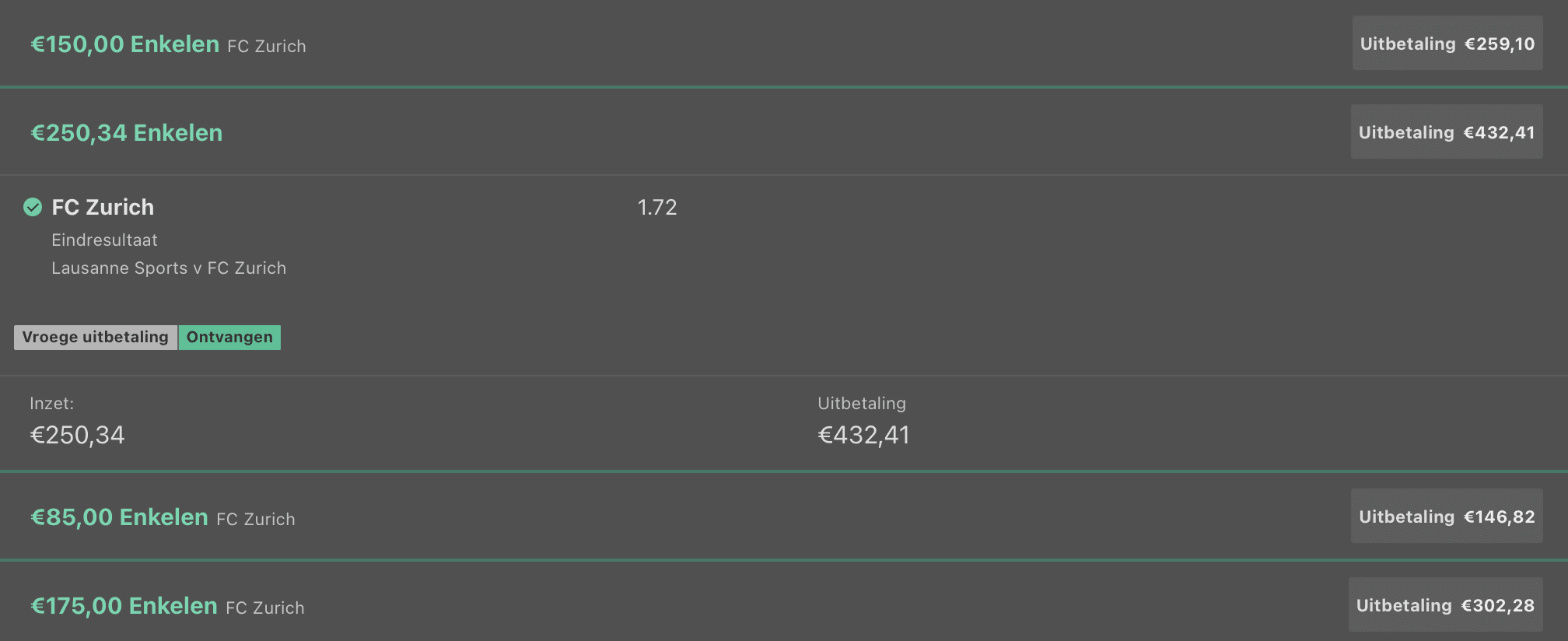Click the Uitbetaling €259,10 payout button
The height and width of the screenshot is (641, 1568).
tap(1447, 44)
